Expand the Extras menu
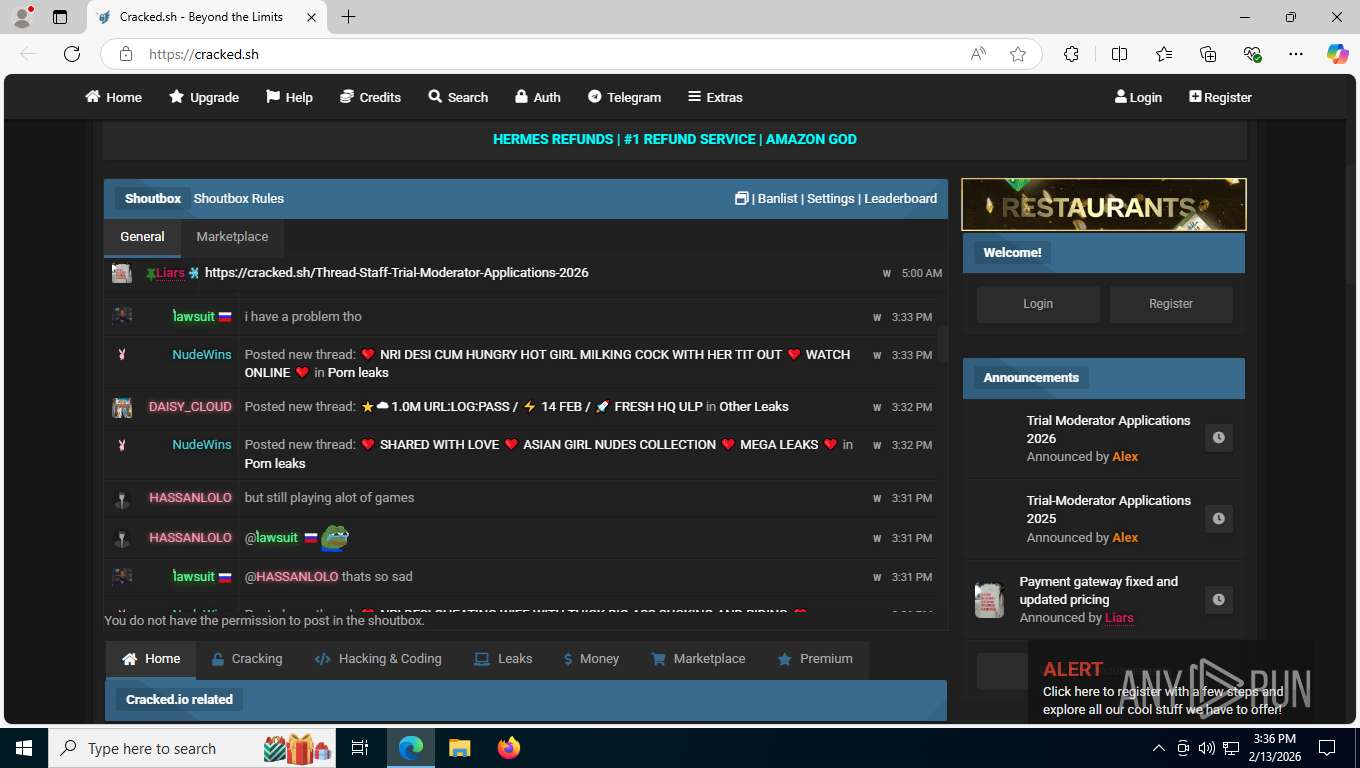This screenshot has width=1360, height=768. coord(715,97)
